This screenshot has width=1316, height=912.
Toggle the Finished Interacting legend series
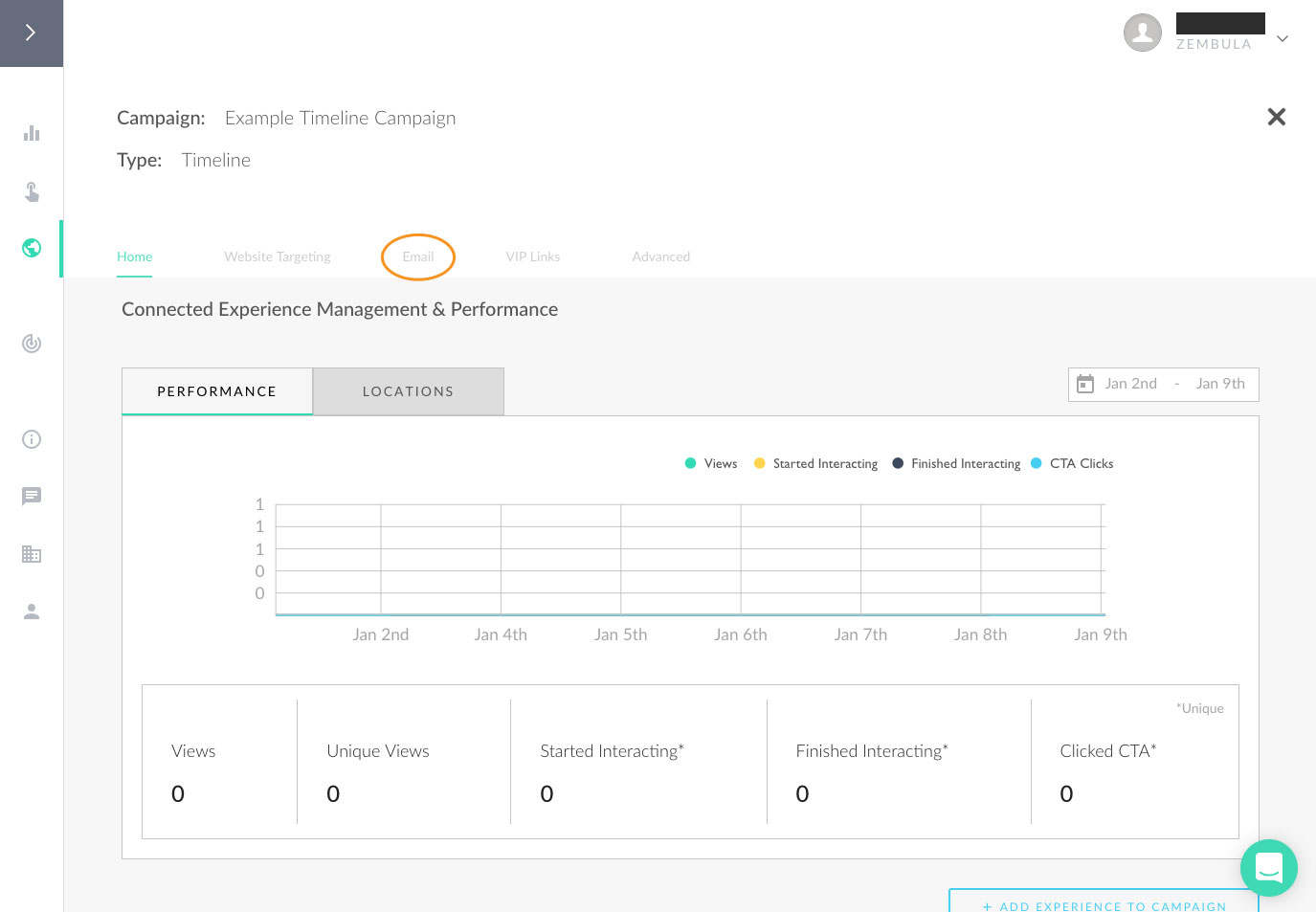tap(956, 463)
